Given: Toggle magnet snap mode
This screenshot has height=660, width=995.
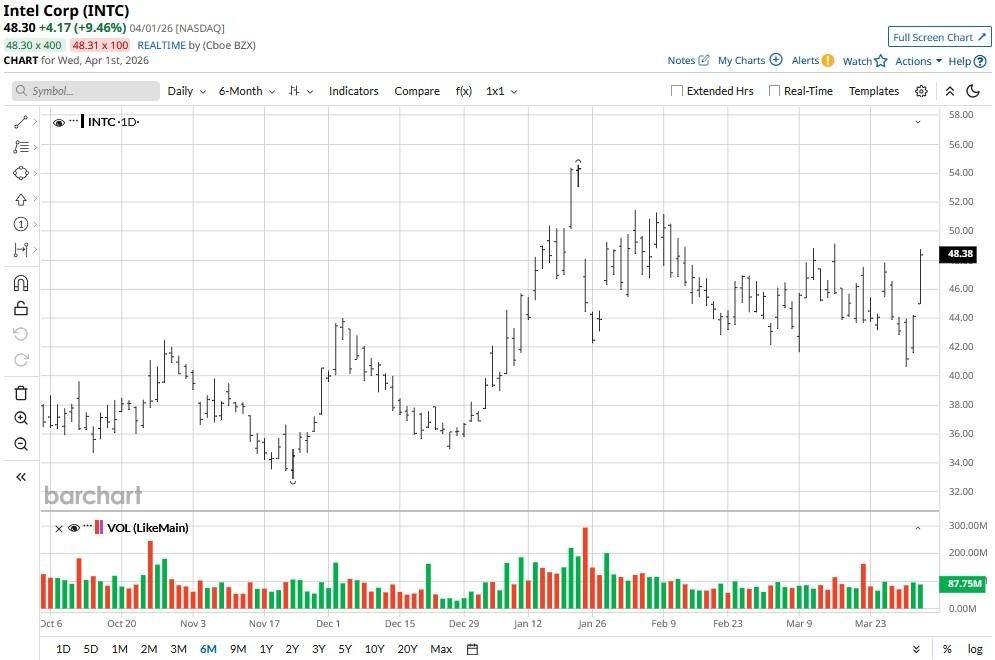Looking at the screenshot, I should (x=20, y=283).
